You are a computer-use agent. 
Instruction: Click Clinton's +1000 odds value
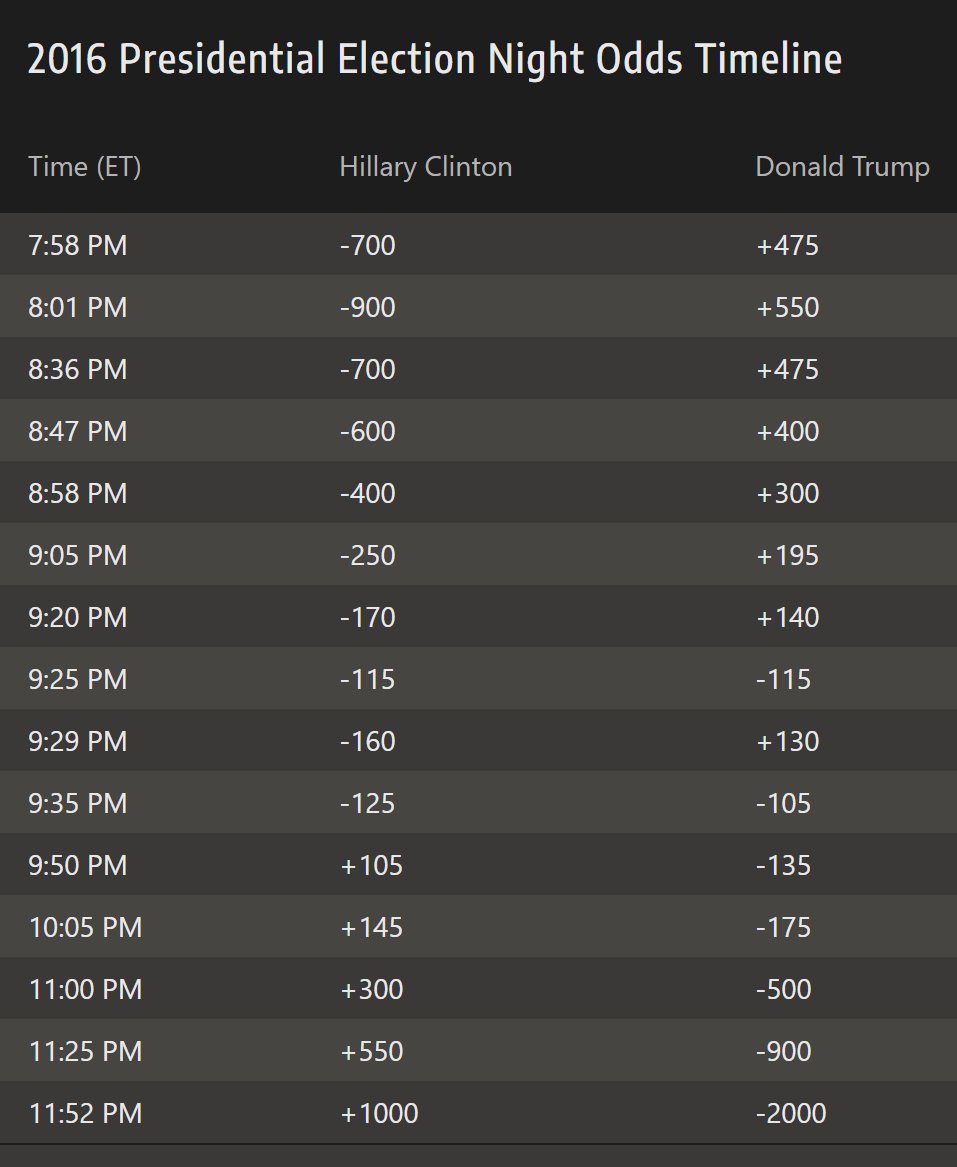[x=380, y=1113]
